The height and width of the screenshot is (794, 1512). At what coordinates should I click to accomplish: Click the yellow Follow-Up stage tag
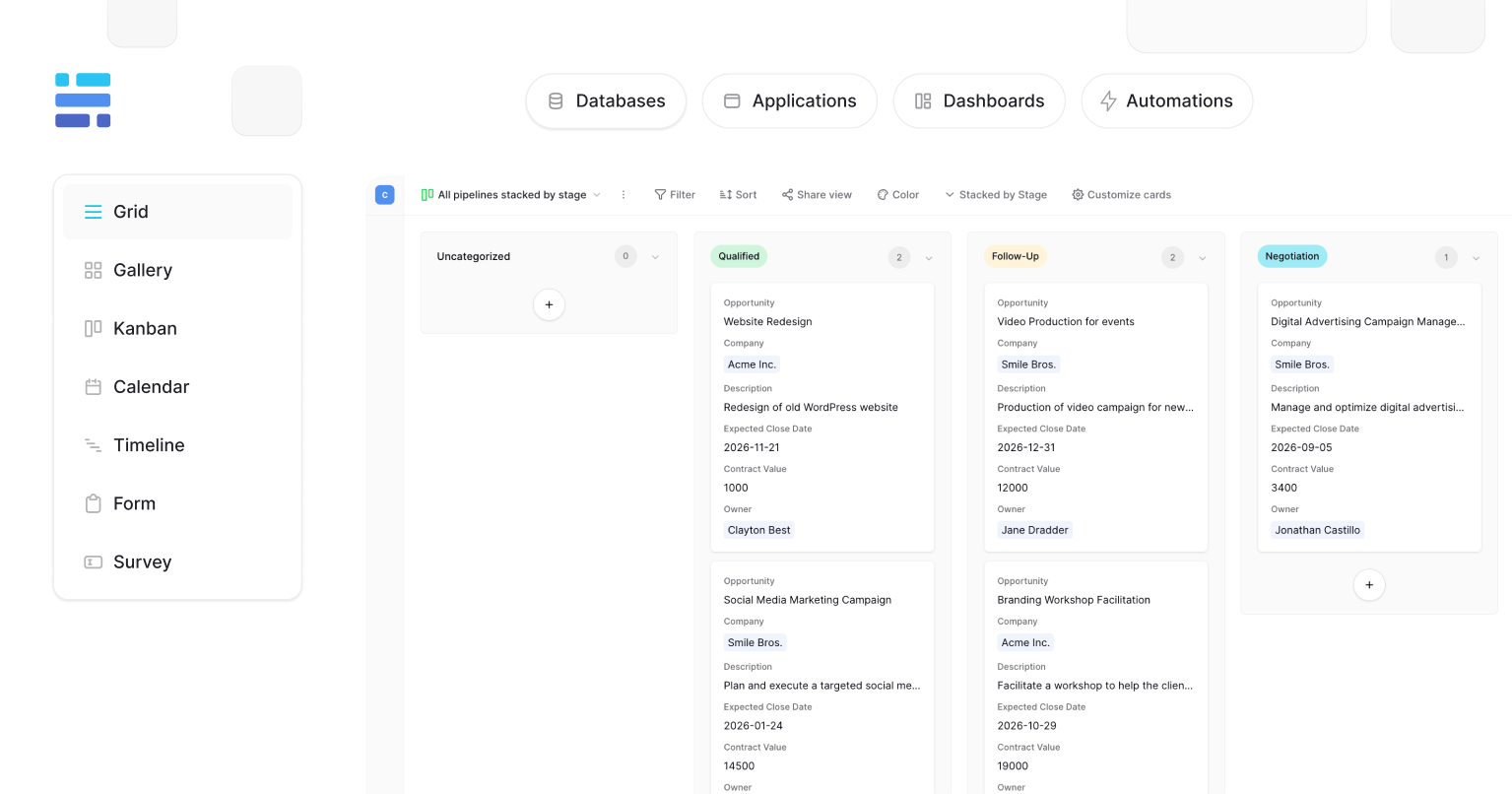(x=1016, y=256)
